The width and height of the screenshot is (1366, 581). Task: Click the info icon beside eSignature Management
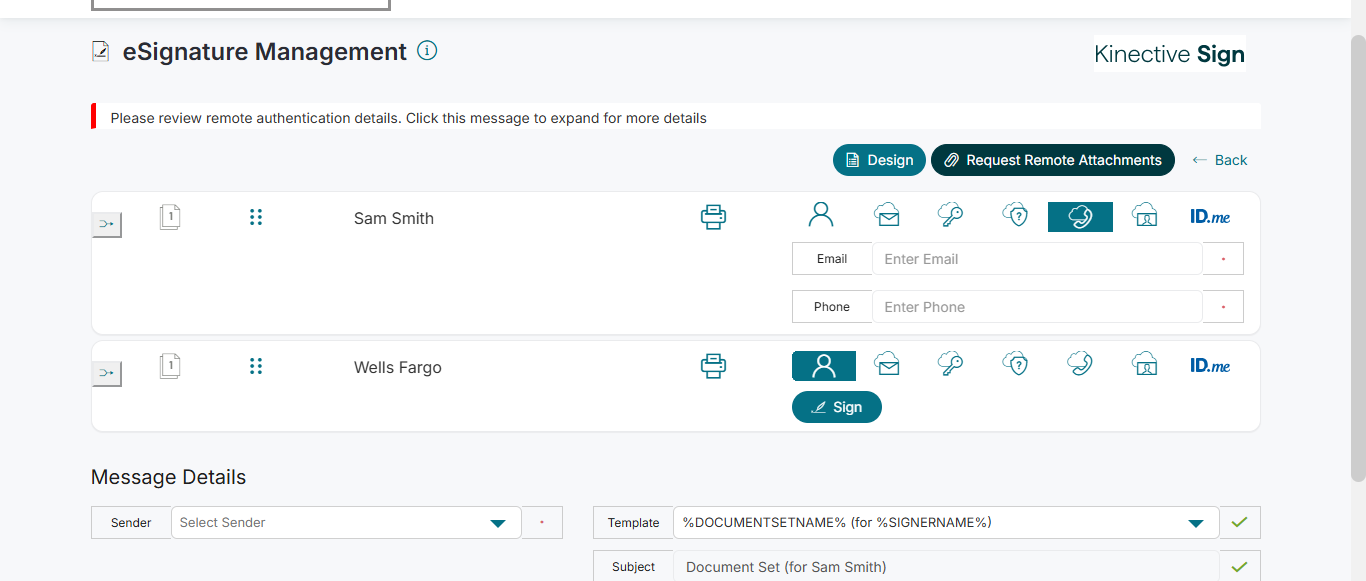pyautogui.click(x=427, y=50)
